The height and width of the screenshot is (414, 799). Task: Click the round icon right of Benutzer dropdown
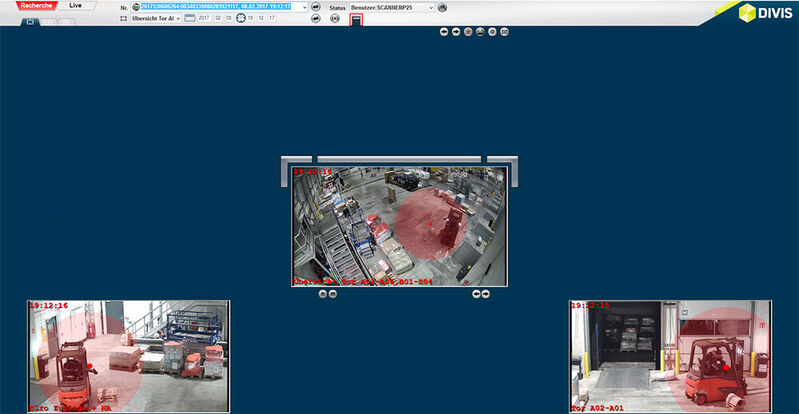coord(443,7)
